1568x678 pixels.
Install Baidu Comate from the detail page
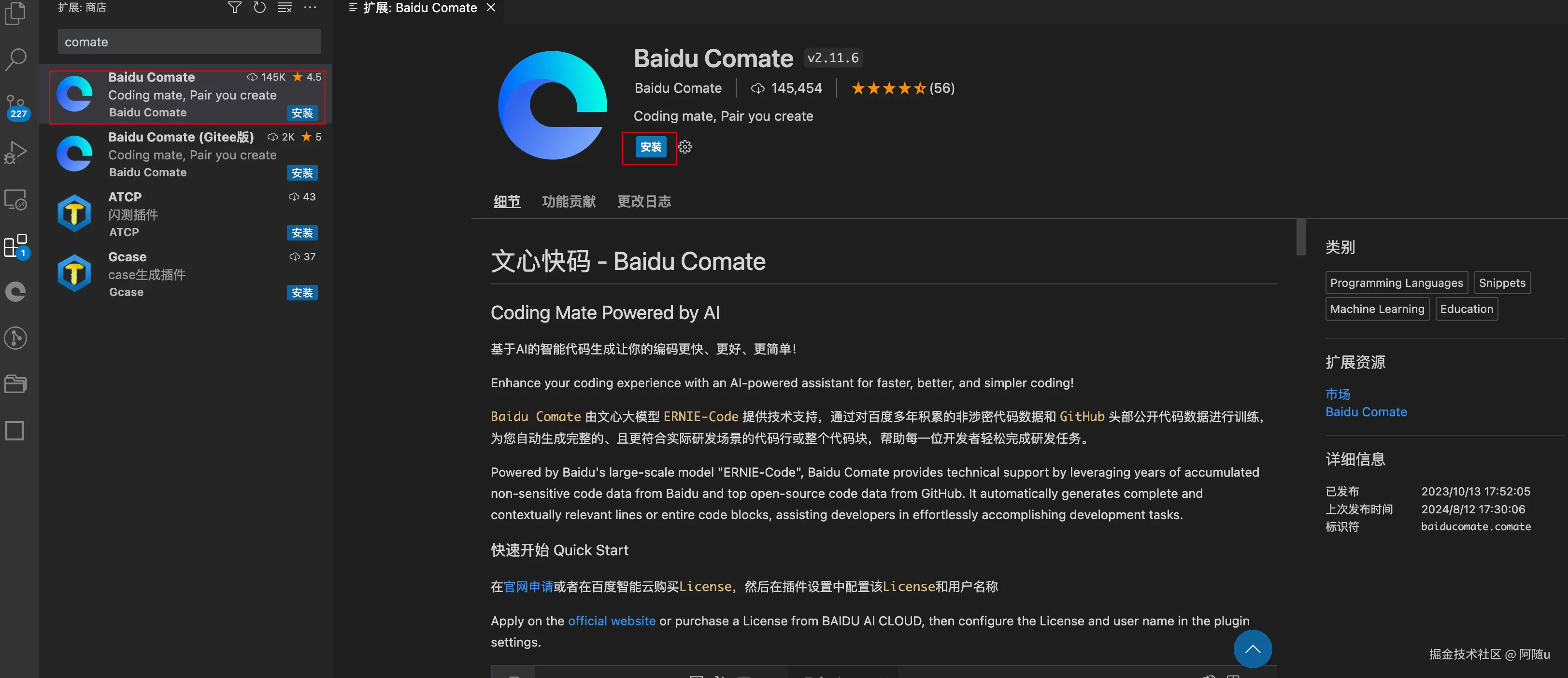pos(651,147)
